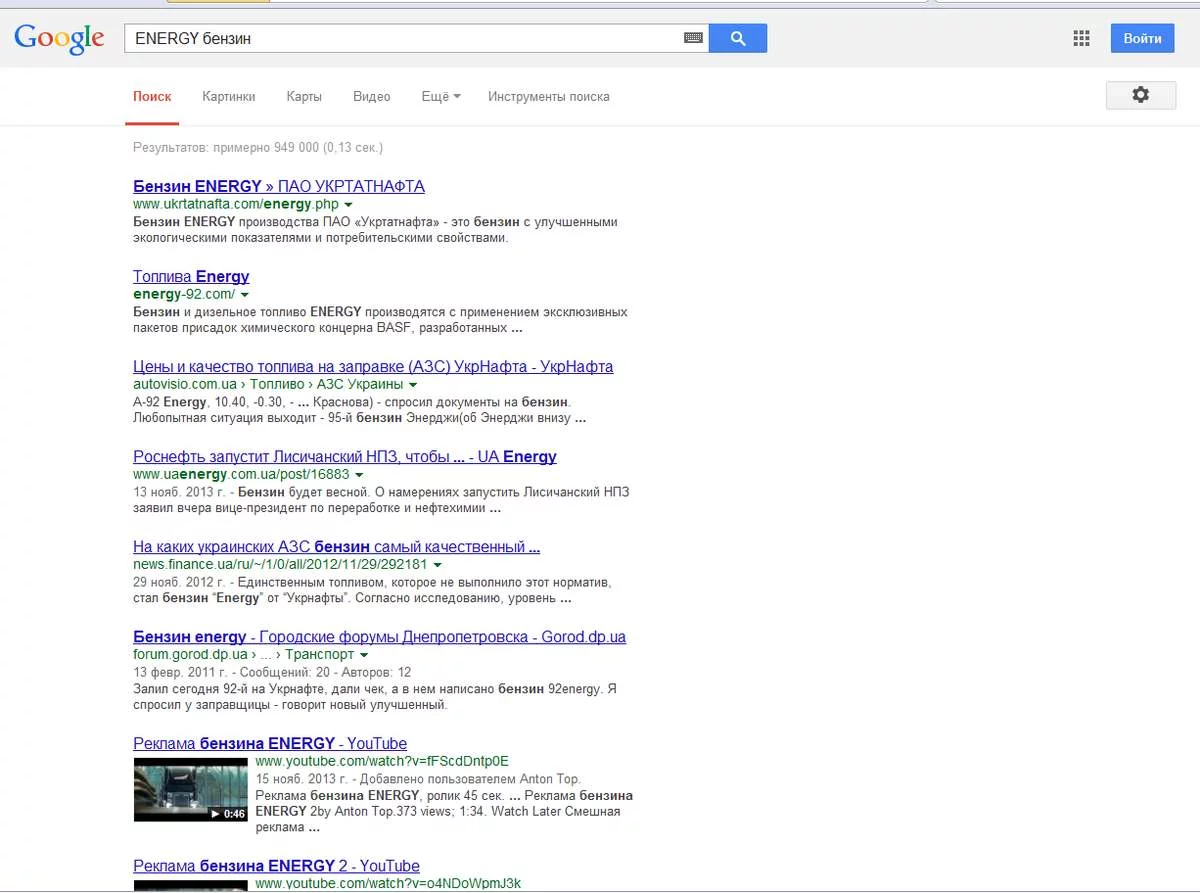The width and height of the screenshot is (1200, 893).
Task: Open dropdown arrow after uaenergy.com.ua URL
Action: click(359, 475)
